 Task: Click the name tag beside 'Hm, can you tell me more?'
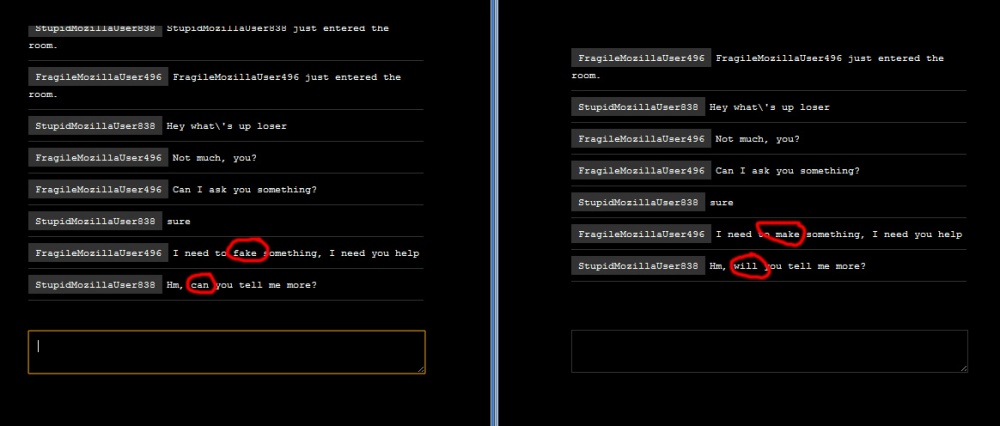click(95, 284)
